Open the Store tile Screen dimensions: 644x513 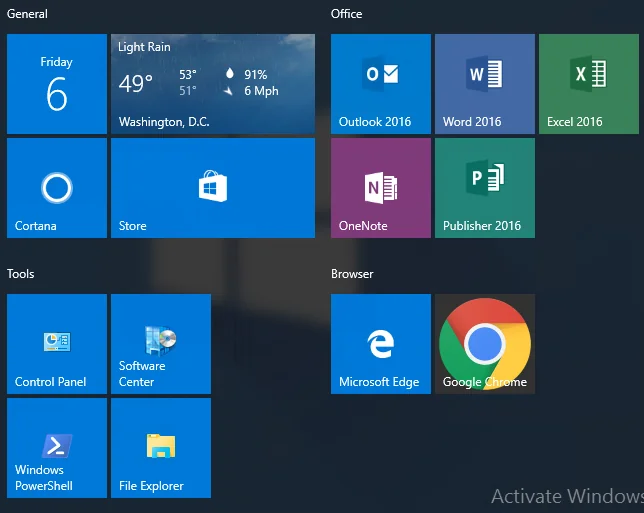213,188
